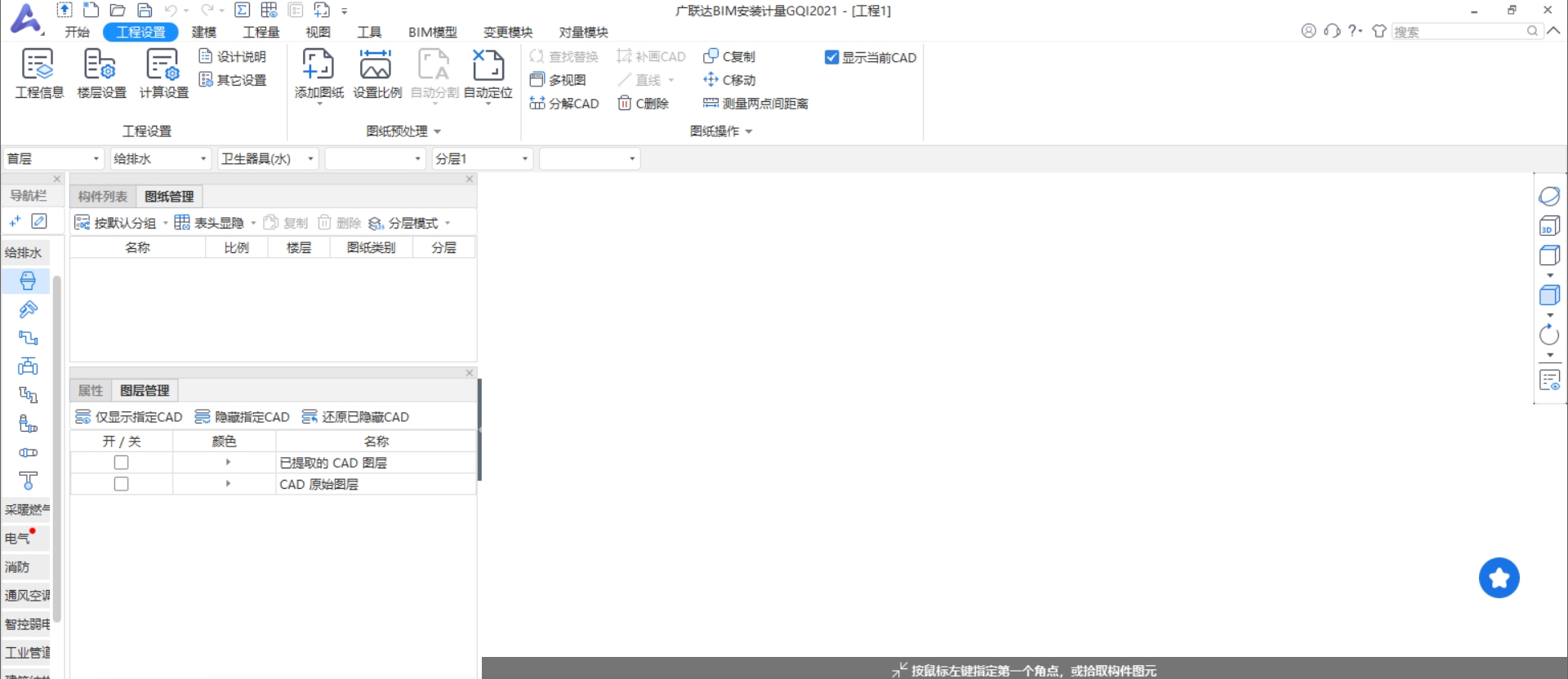1568x679 pixels.
Task: Click the 3D view icon on right toolbar
Action: point(1549,226)
